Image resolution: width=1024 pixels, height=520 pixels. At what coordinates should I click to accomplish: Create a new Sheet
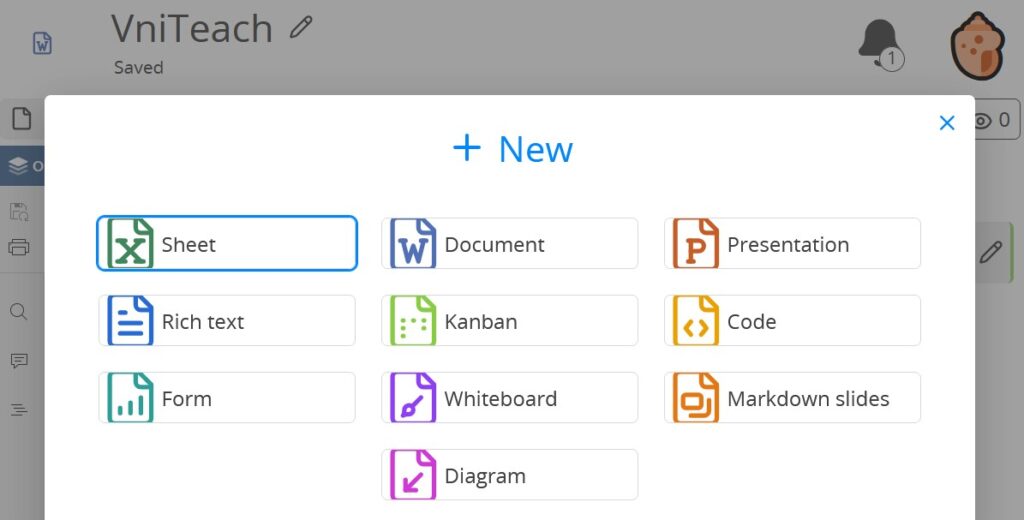(x=227, y=244)
